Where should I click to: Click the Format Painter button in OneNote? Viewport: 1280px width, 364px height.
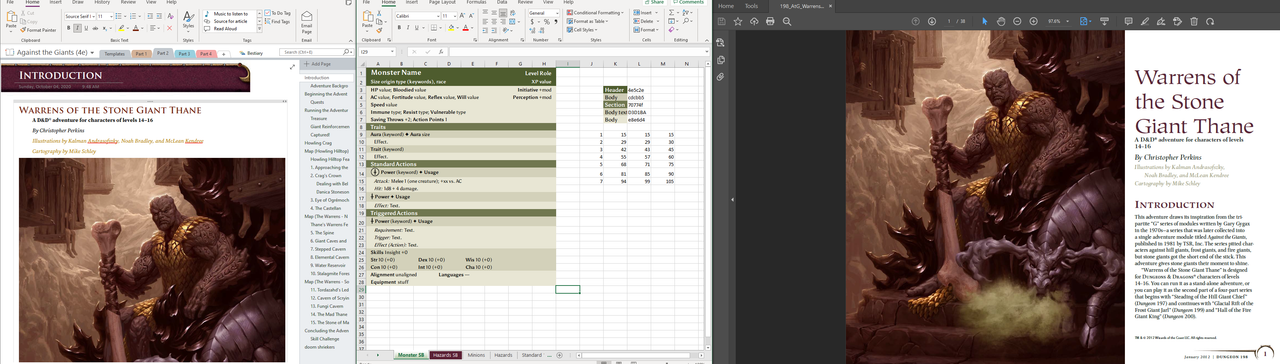coord(38,30)
